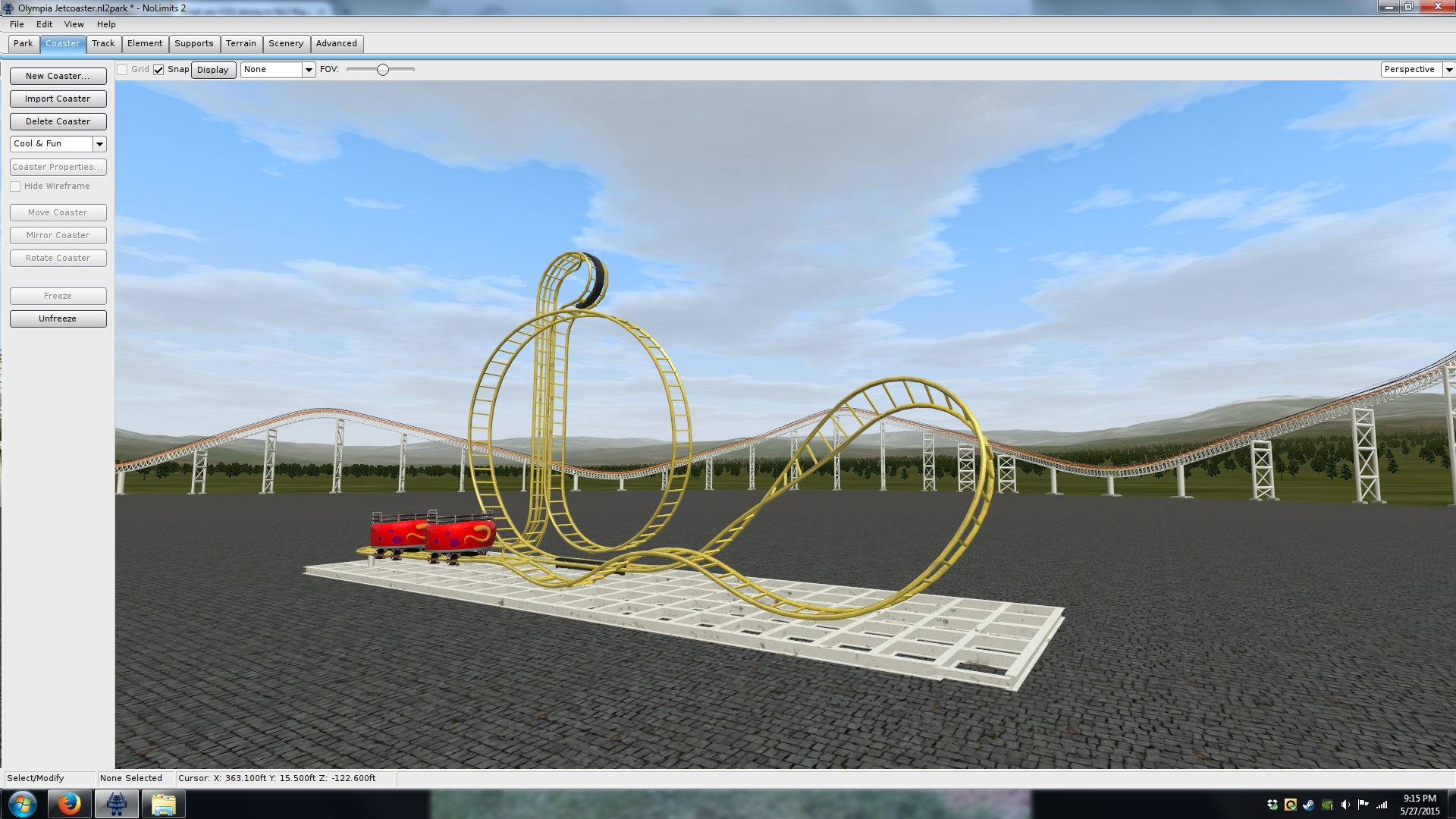Screen dimensions: 1456x819
Task: Disable the Snap checkbox
Action: (158, 70)
